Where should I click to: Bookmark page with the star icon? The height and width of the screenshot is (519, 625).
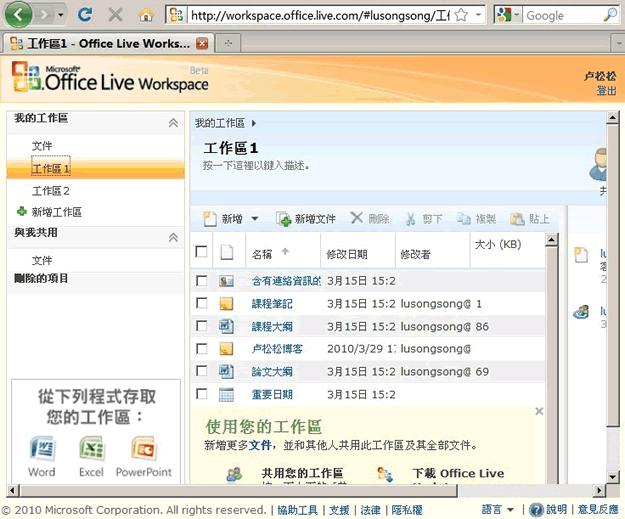pos(461,15)
